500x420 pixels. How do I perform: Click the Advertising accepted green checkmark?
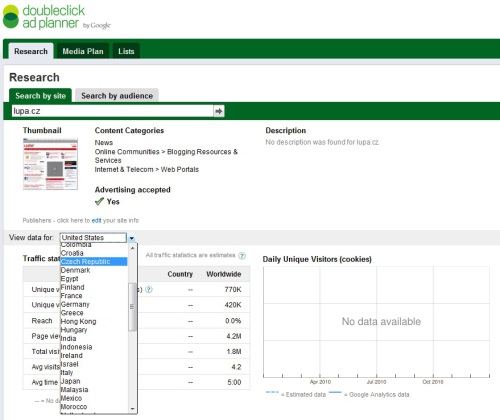click(x=99, y=201)
